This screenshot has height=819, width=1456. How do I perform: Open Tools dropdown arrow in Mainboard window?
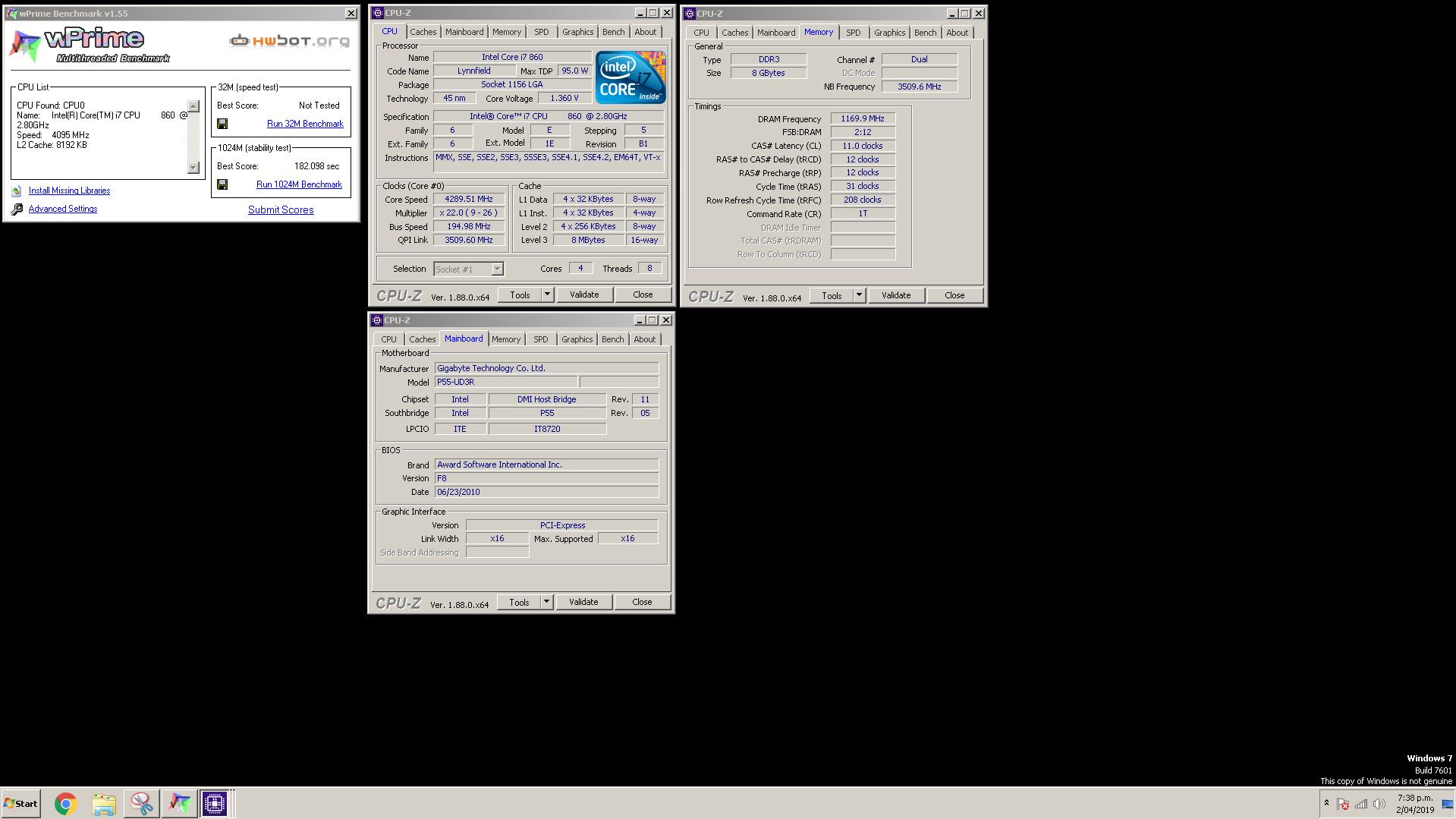546,602
